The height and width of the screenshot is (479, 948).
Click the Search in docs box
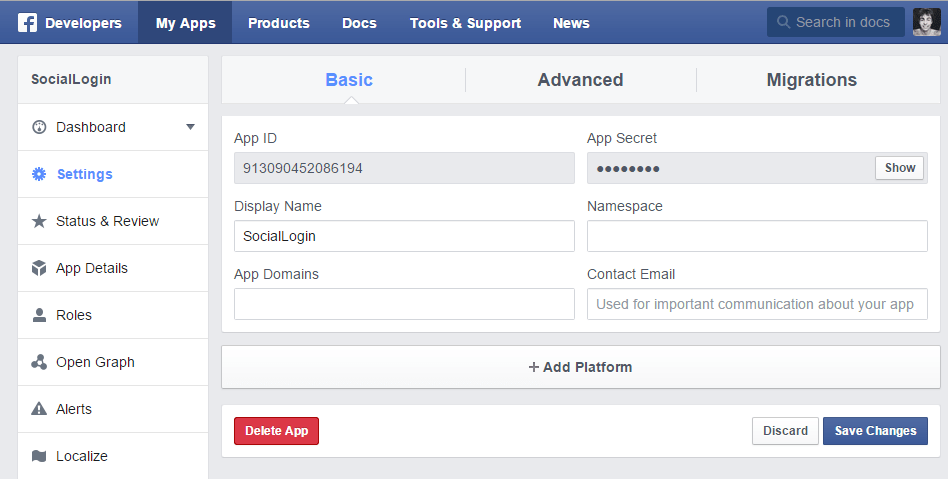coord(835,22)
